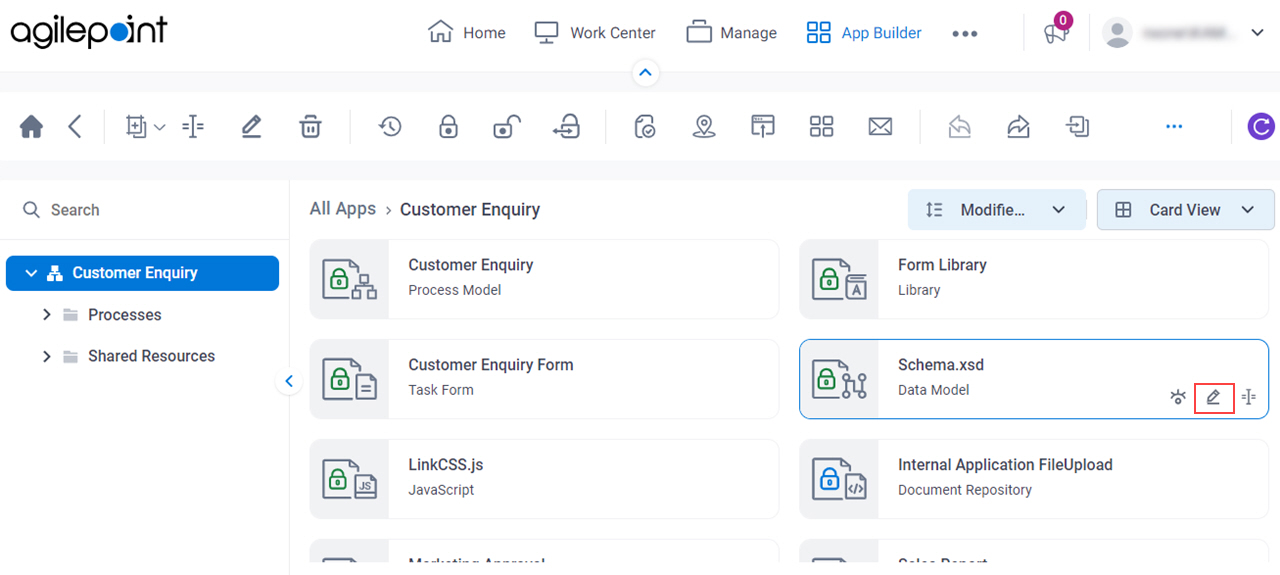Expand the user account dropdown arrow

tap(1258, 33)
